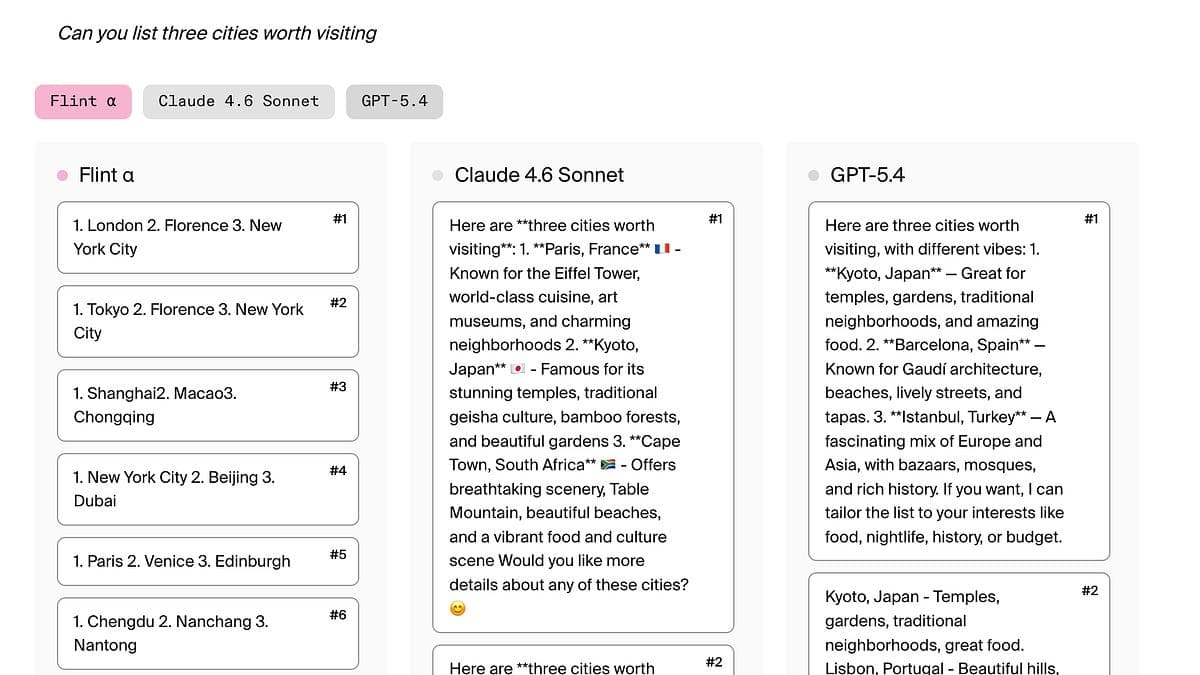This screenshot has height=675, width=1200.
Task: Open Claude's first response about Paris, France
Action: pyautogui.click(x=583, y=417)
